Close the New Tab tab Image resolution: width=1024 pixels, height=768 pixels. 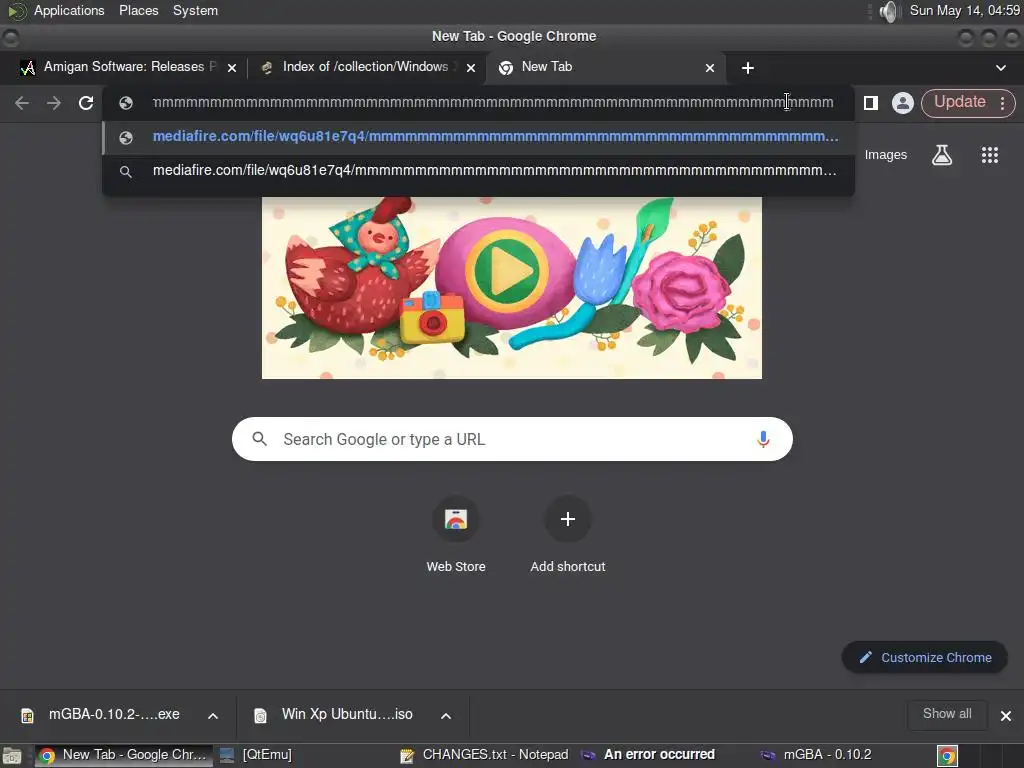pos(710,68)
